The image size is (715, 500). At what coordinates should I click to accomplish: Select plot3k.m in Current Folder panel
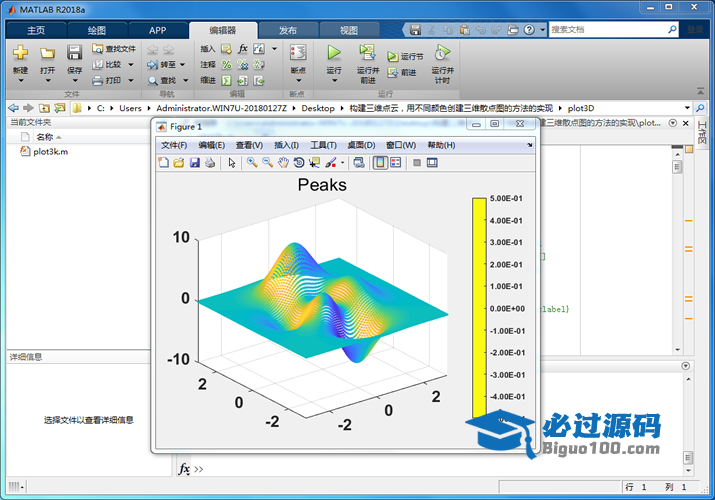click(x=44, y=151)
